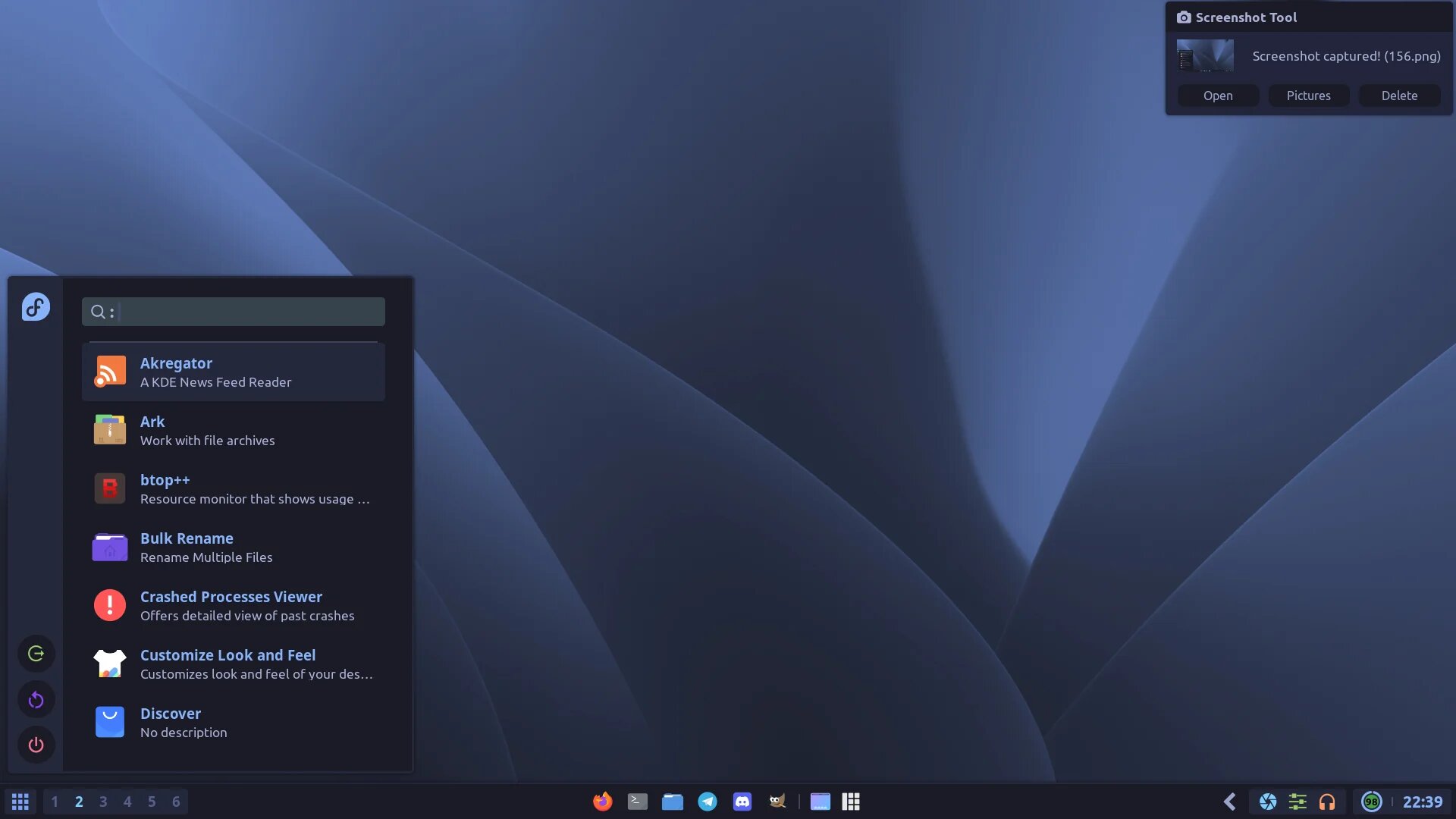The height and width of the screenshot is (819, 1456).
Task: Open the app launcher grid button
Action: tap(20, 802)
